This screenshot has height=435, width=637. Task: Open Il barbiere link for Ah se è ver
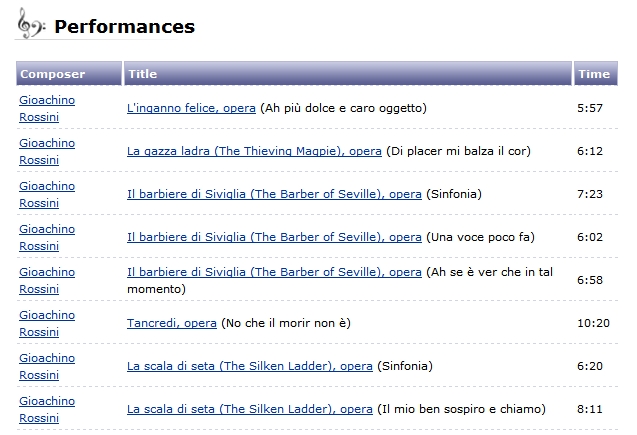point(274,272)
